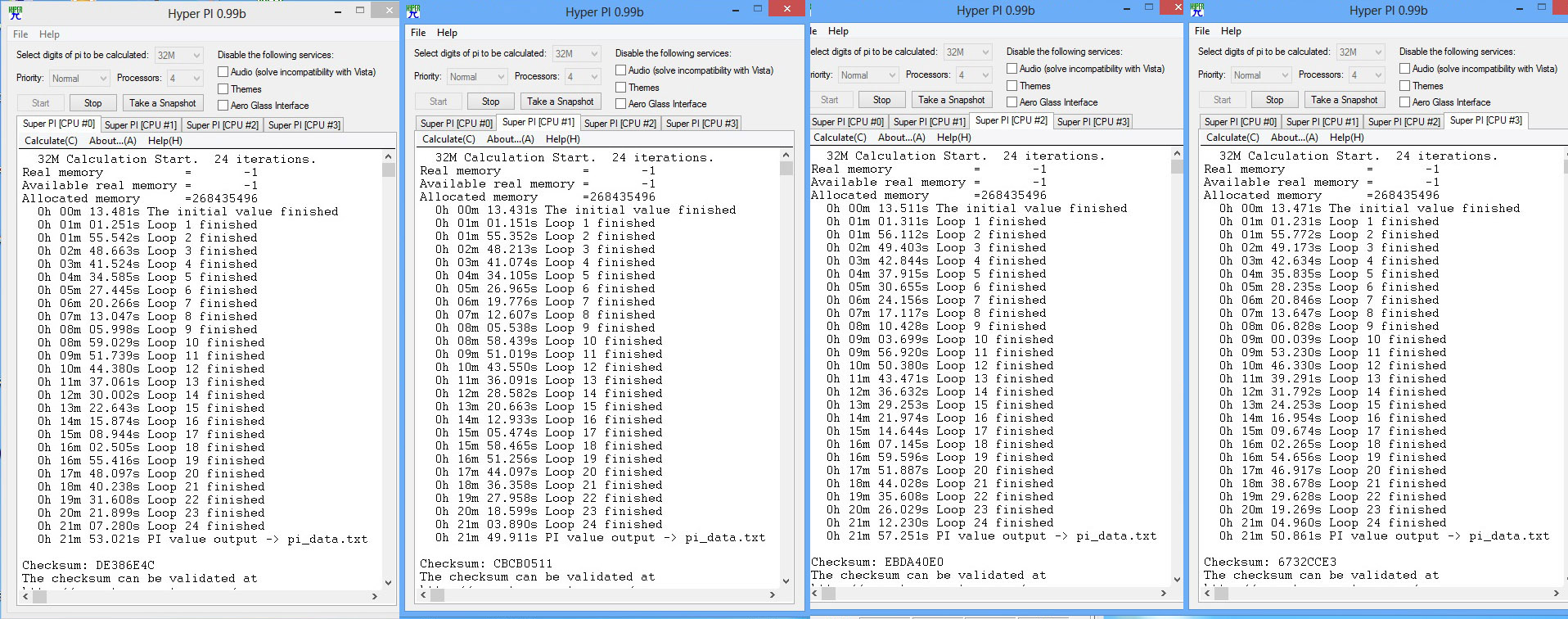Click Take a Snapshot in leftmost window
Viewport: 1568px width, 619px height.
click(x=162, y=103)
